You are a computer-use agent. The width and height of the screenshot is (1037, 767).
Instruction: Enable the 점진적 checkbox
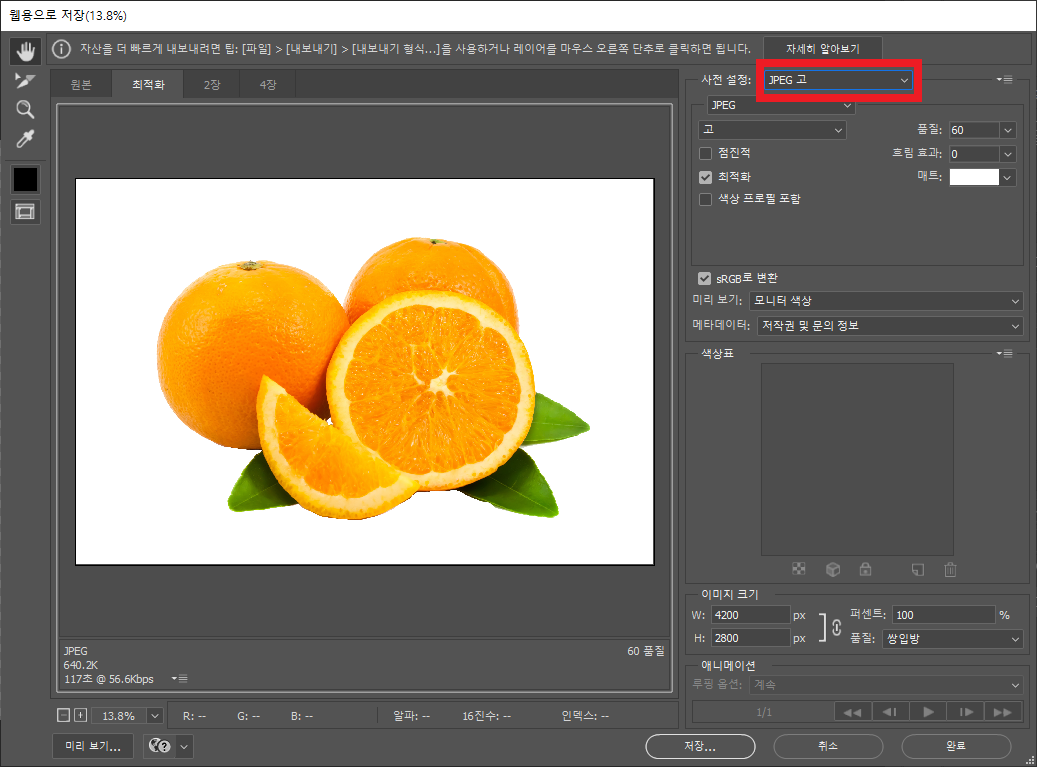(x=706, y=153)
